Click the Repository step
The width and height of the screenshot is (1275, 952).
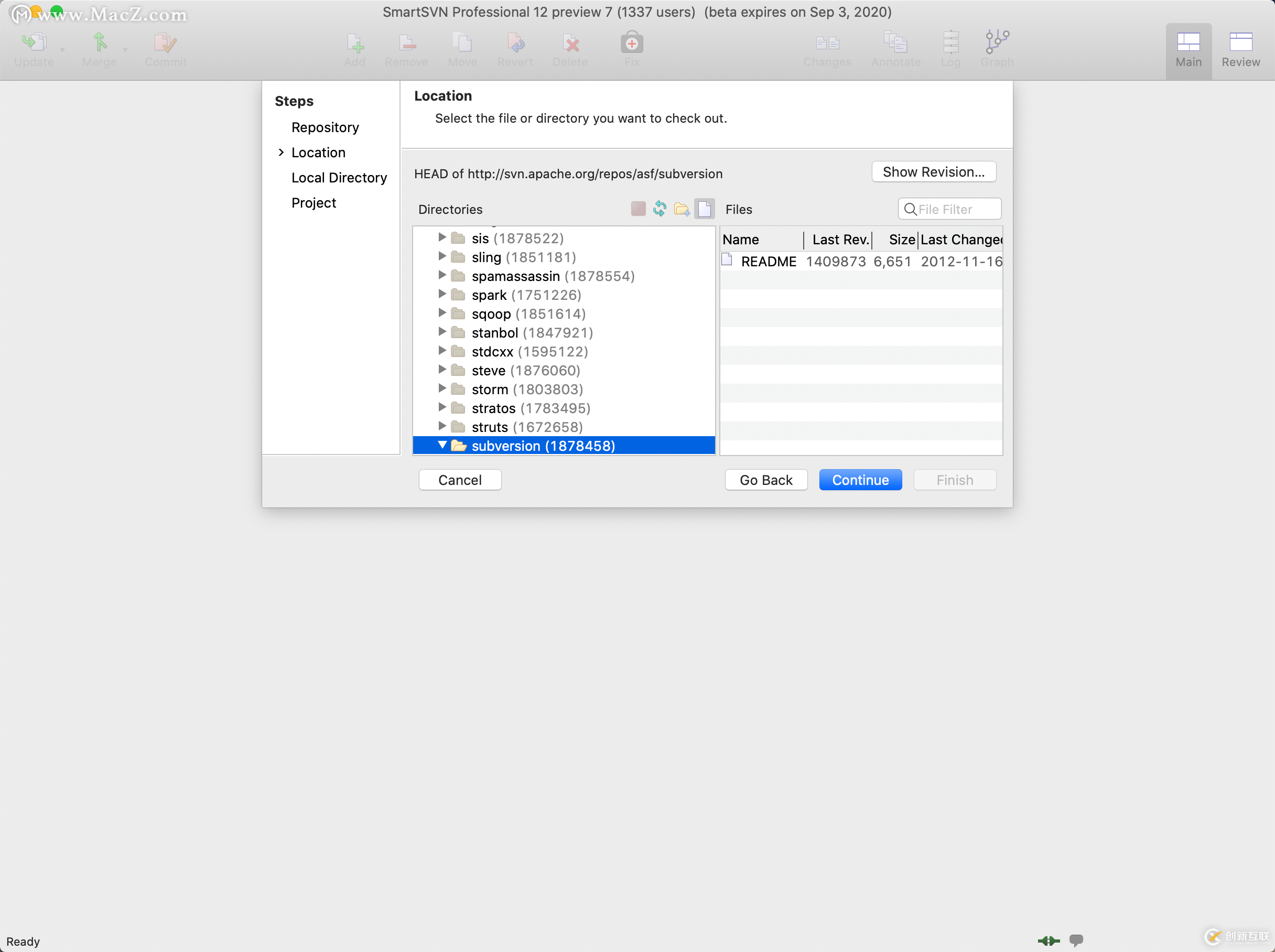pyautogui.click(x=325, y=127)
